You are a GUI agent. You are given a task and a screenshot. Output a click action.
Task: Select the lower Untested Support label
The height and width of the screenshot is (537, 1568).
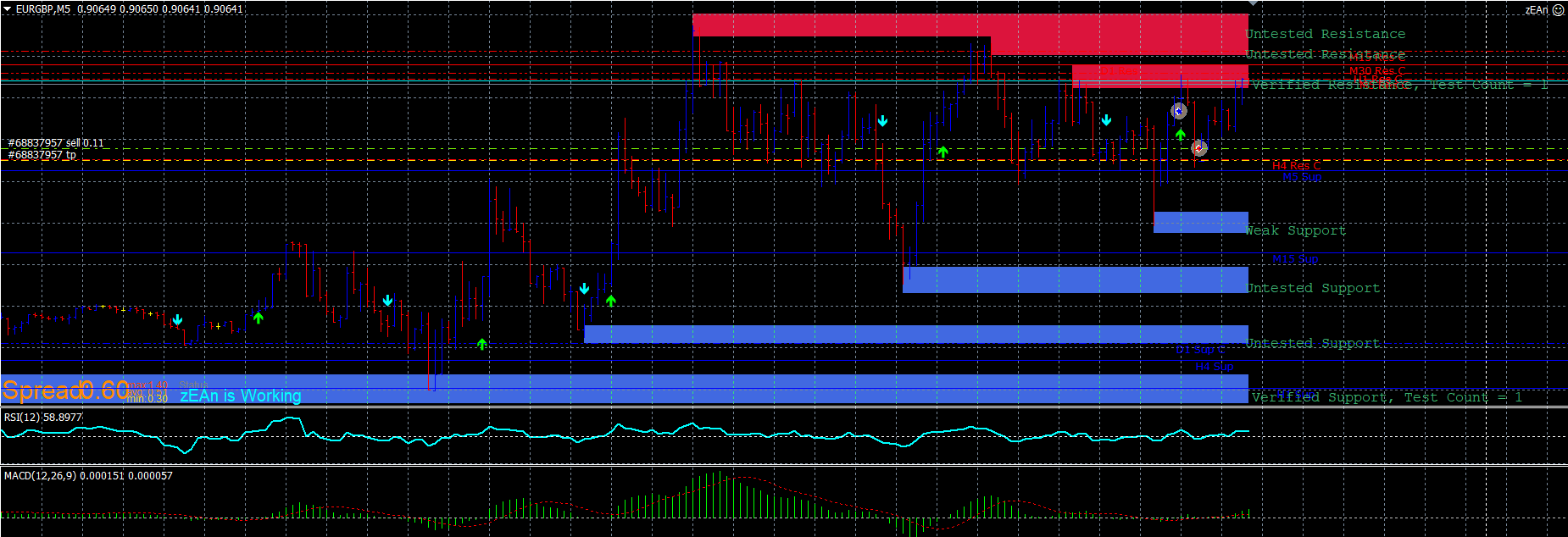1313,343
